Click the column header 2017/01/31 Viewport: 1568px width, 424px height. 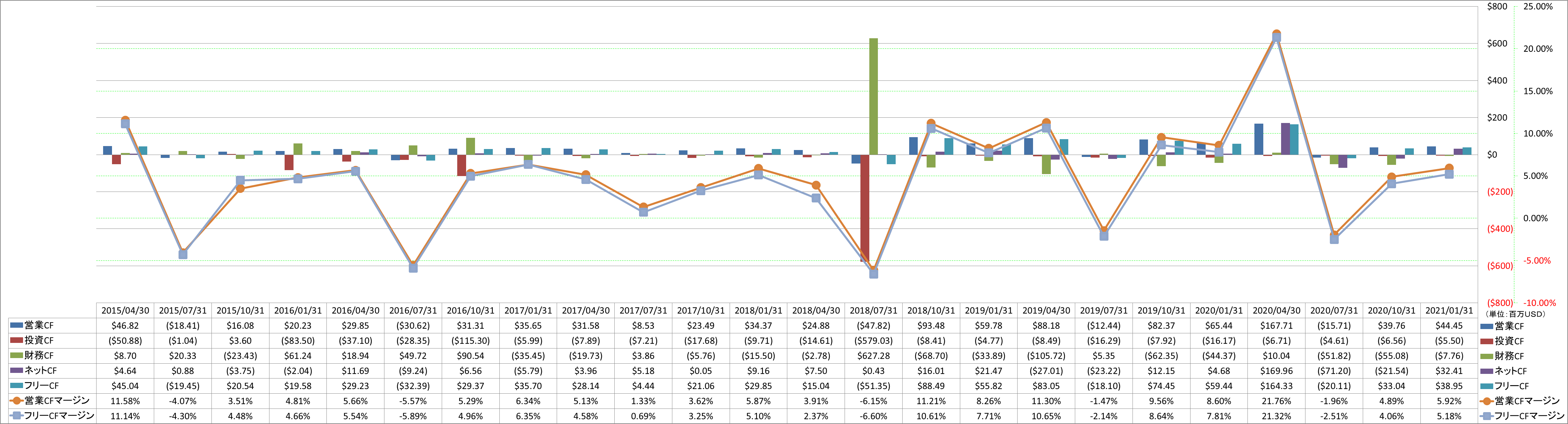[x=528, y=311]
